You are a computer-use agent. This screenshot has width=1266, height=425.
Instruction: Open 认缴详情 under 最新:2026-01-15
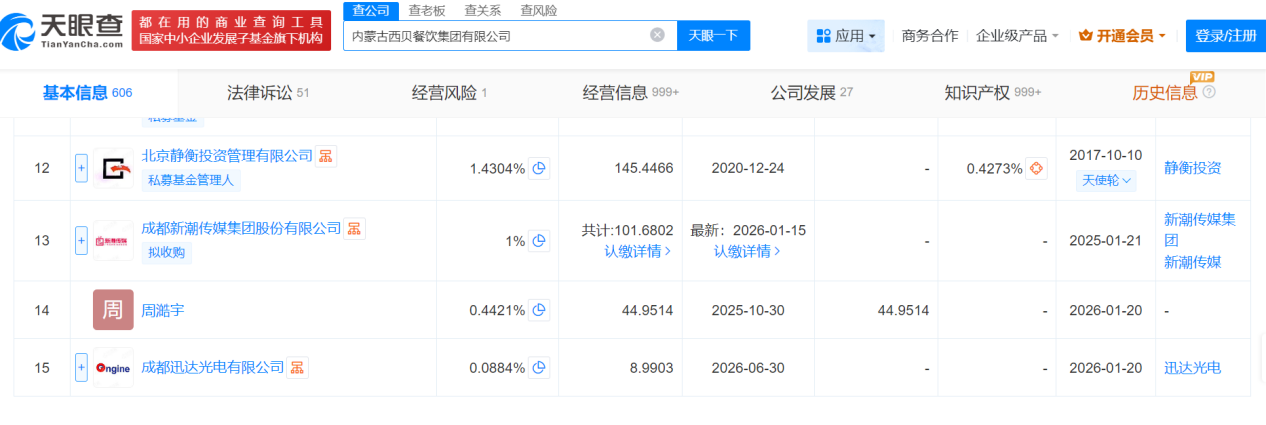coord(747,251)
